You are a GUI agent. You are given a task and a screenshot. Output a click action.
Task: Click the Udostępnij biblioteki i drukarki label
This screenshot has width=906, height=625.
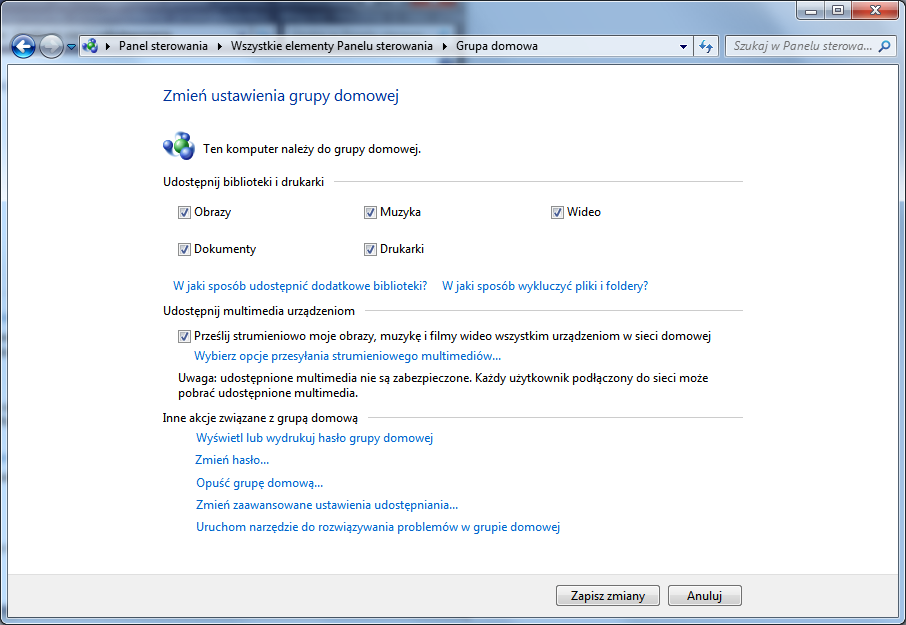click(243, 182)
